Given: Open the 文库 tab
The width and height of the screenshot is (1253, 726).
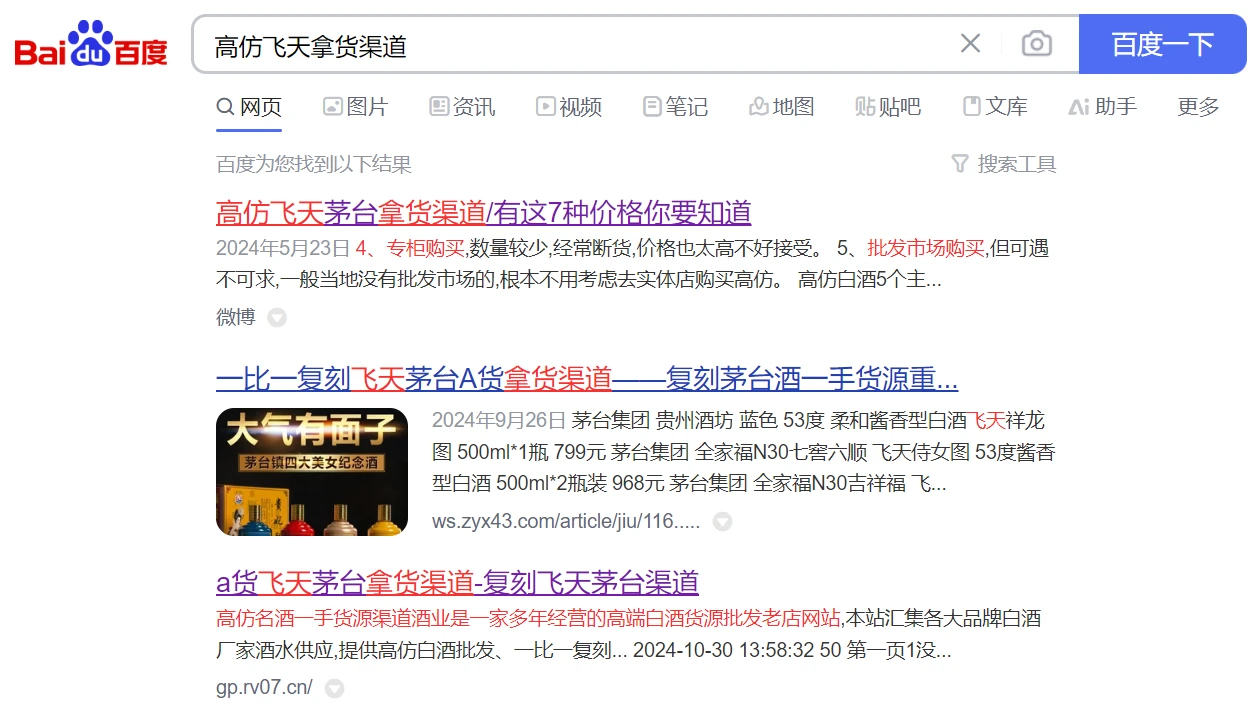Looking at the screenshot, I should click(x=995, y=106).
